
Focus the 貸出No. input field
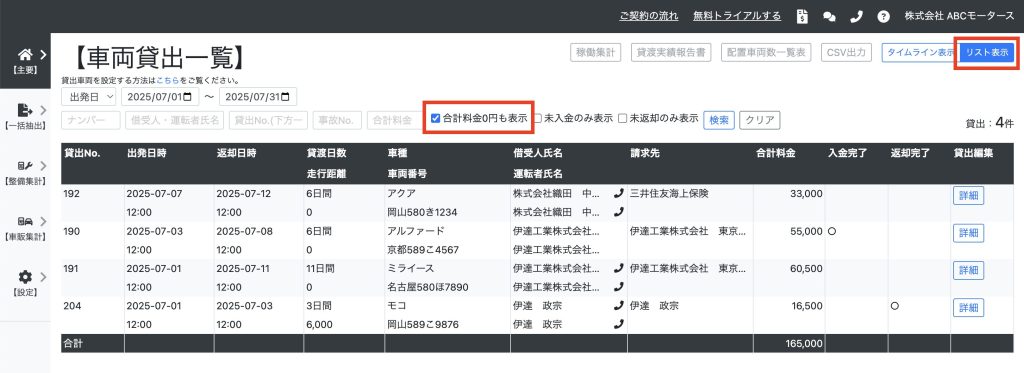click(x=268, y=120)
